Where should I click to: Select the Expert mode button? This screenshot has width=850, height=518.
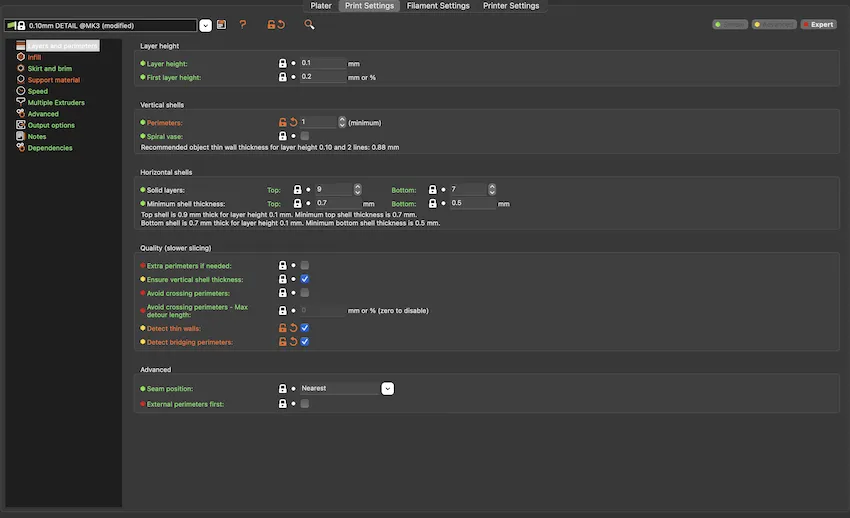click(x=819, y=24)
